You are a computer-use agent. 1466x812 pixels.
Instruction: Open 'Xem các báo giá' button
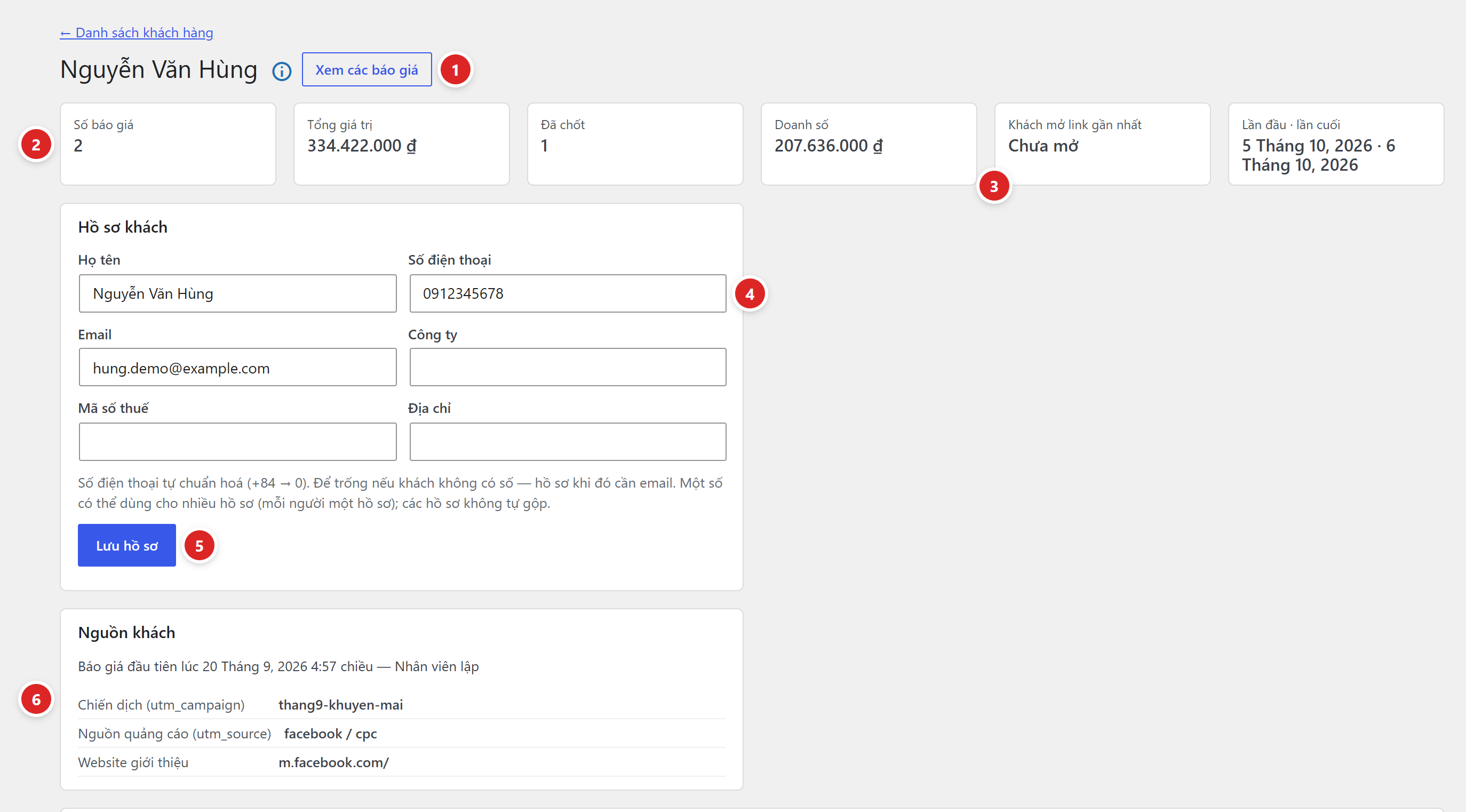click(x=366, y=69)
